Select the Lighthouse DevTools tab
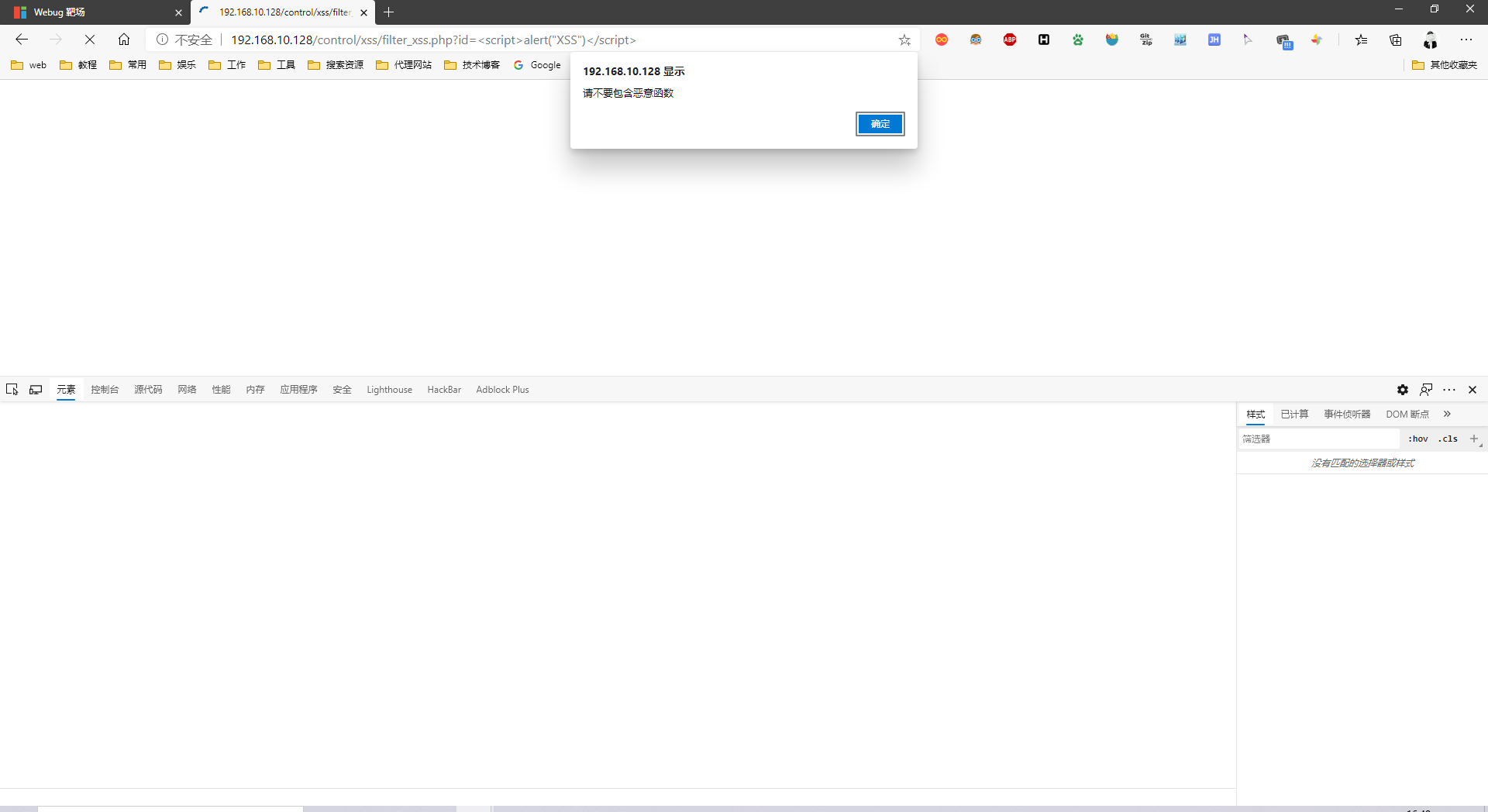Image resolution: width=1488 pixels, height=812 pixels. (x=389, y=390)
